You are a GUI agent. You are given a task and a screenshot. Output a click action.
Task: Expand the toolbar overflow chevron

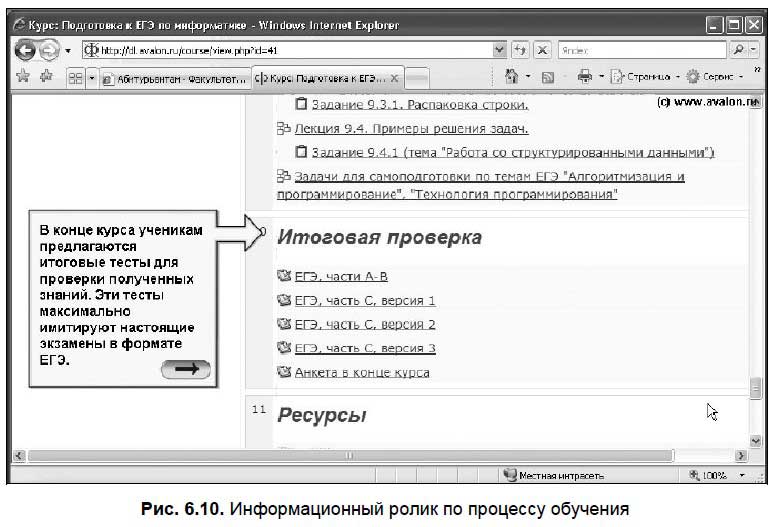(x=757, y=70)
